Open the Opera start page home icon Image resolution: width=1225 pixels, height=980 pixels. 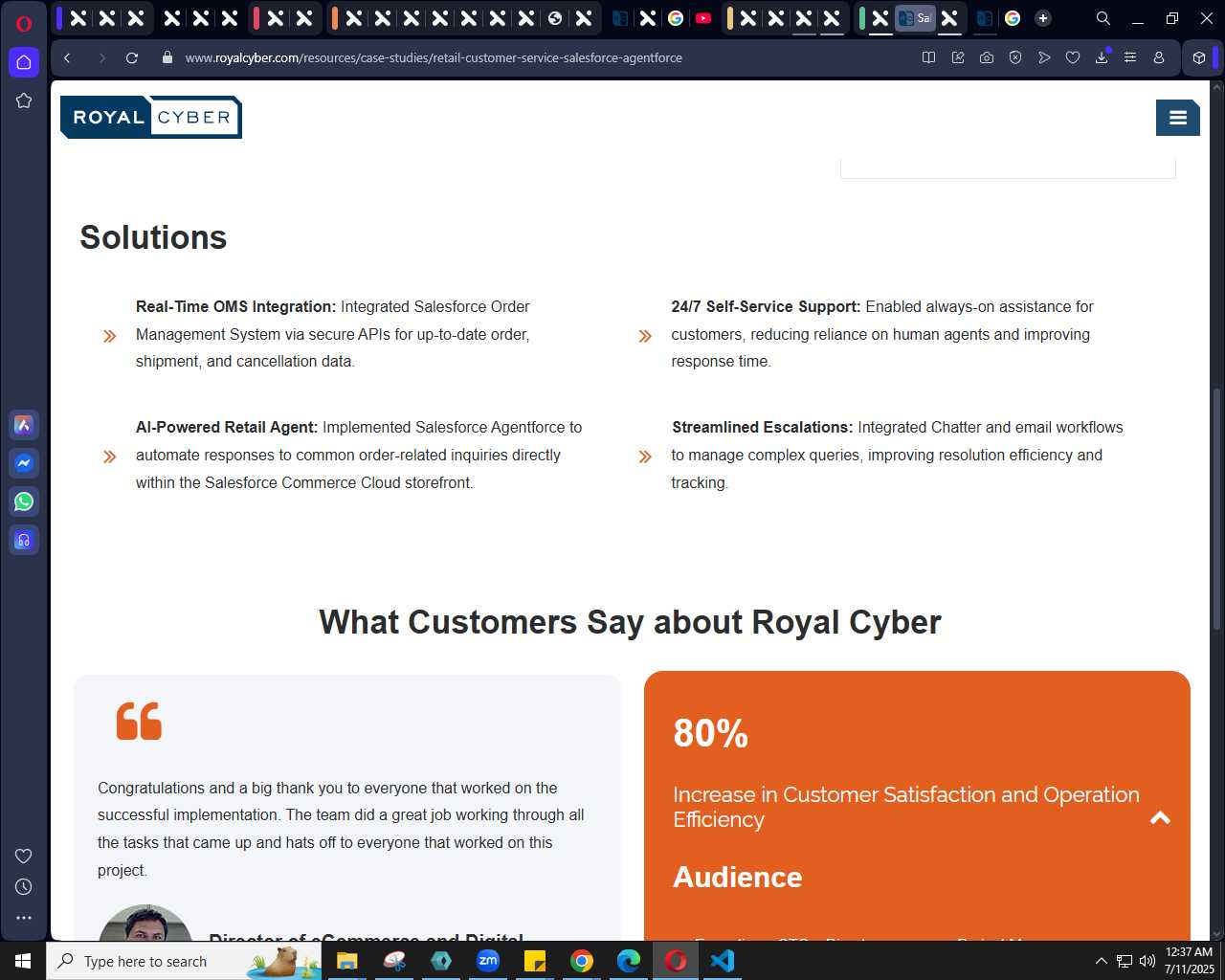click(x=24, y=62)
